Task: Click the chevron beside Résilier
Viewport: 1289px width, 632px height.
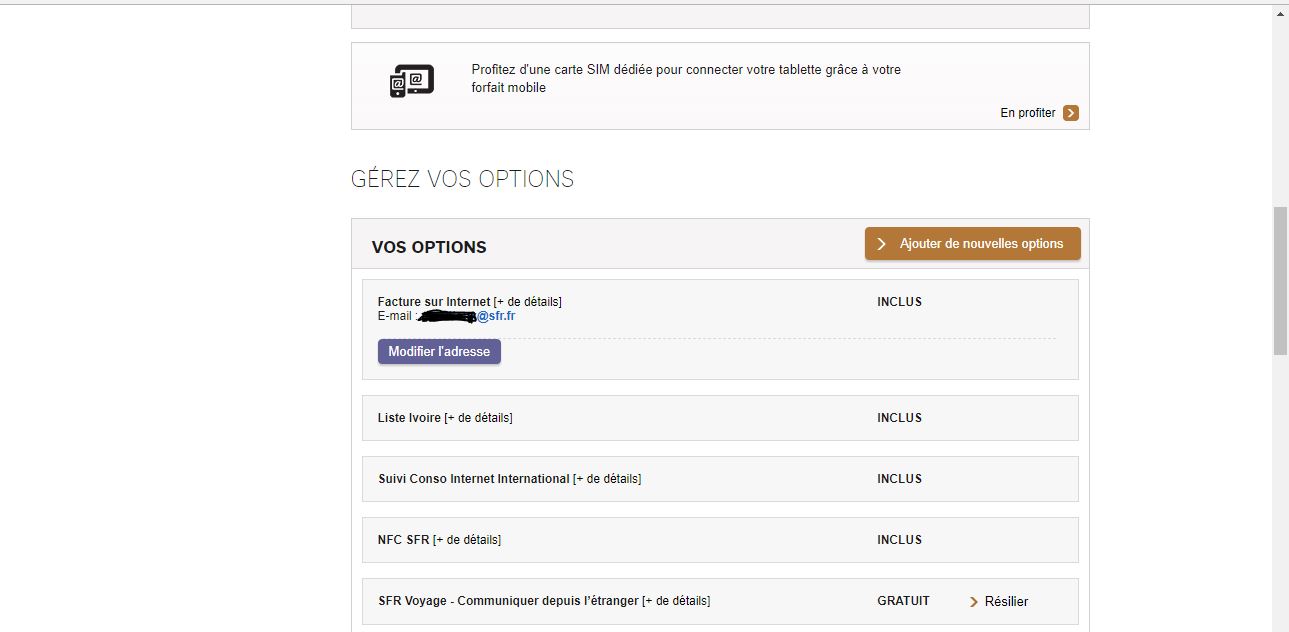Action: click(x=971, y=601)
